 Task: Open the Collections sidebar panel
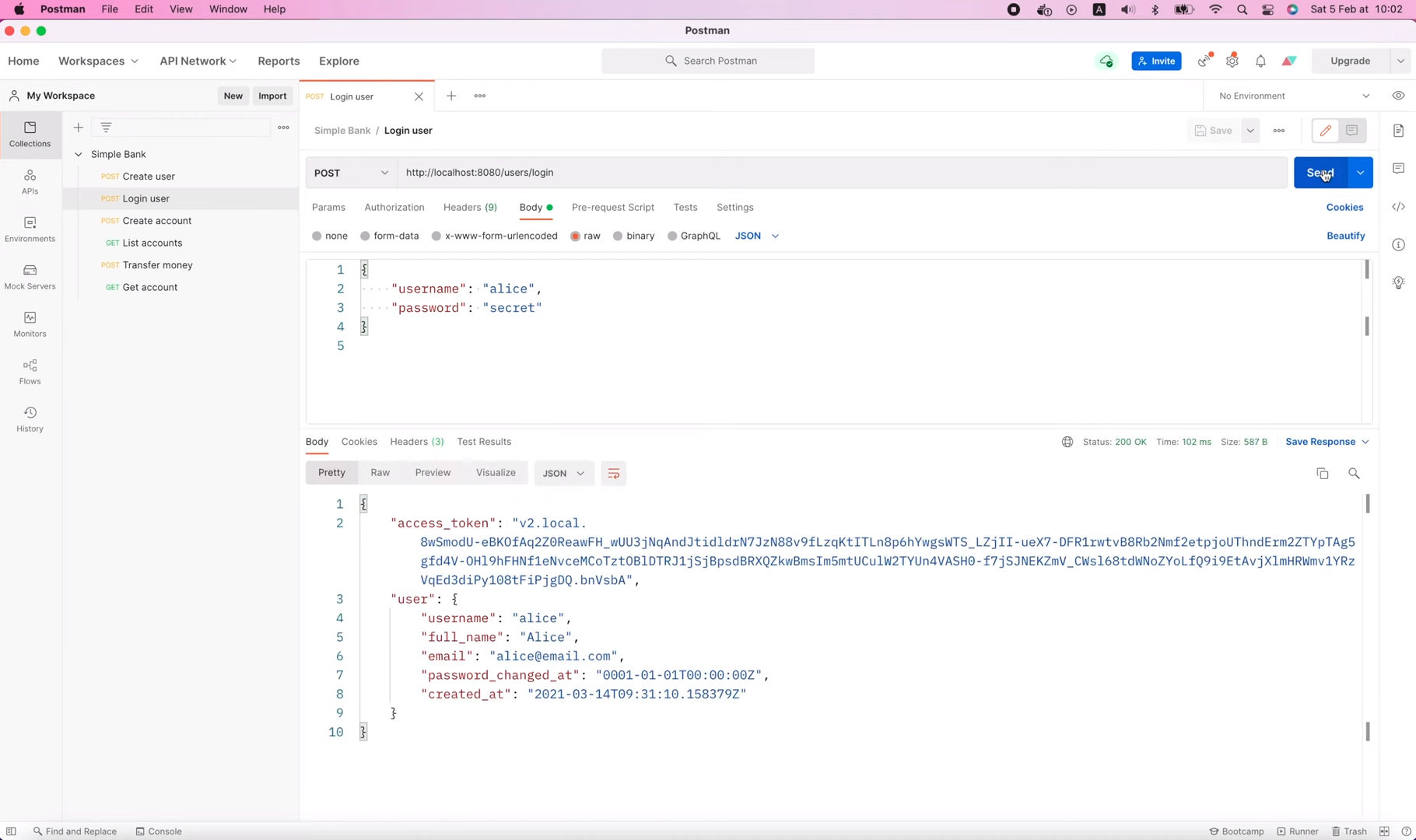click(30, 134)
